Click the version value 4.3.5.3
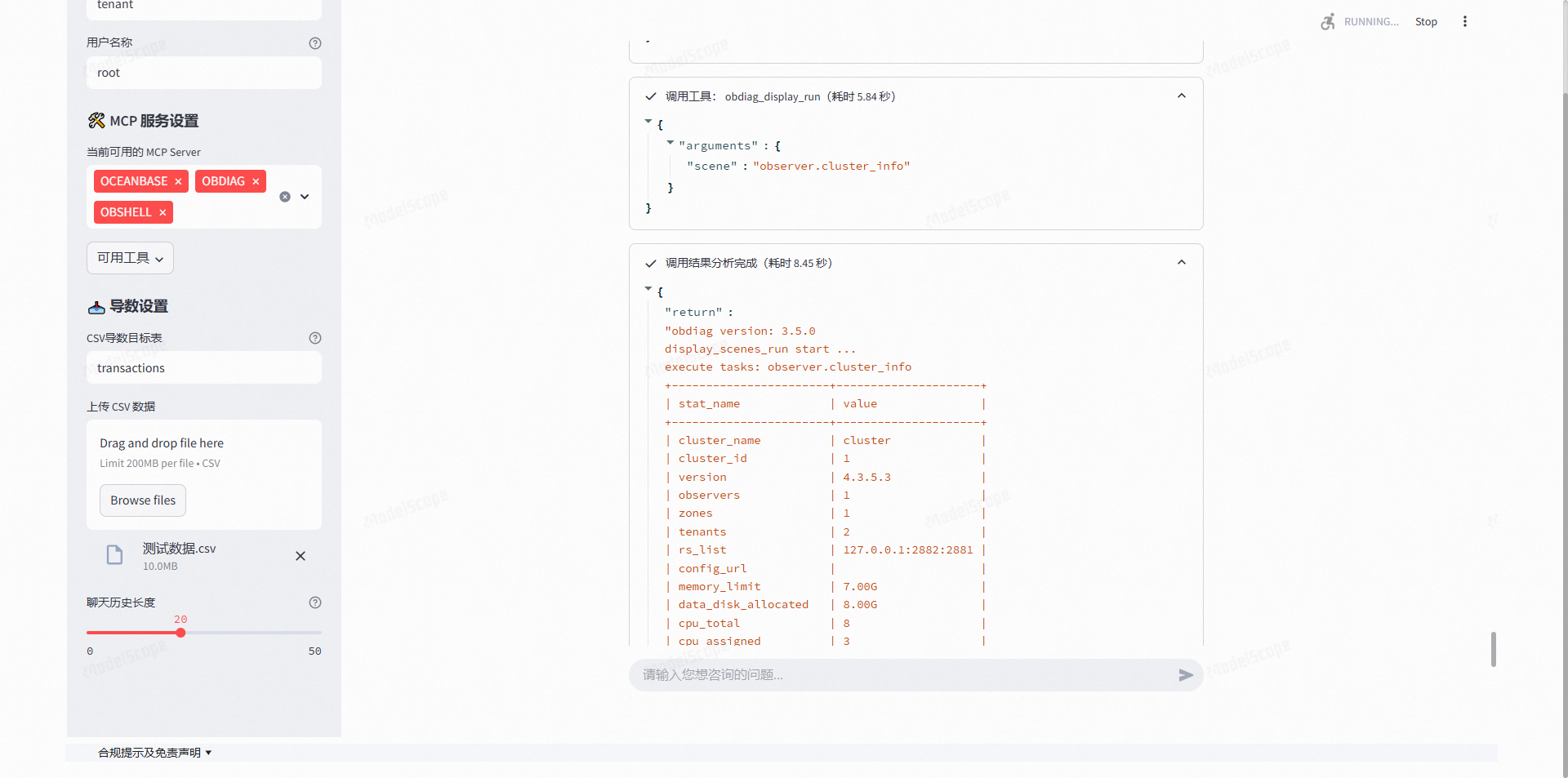The width and height of the screenshot is (1568, 778). point(867,477)
